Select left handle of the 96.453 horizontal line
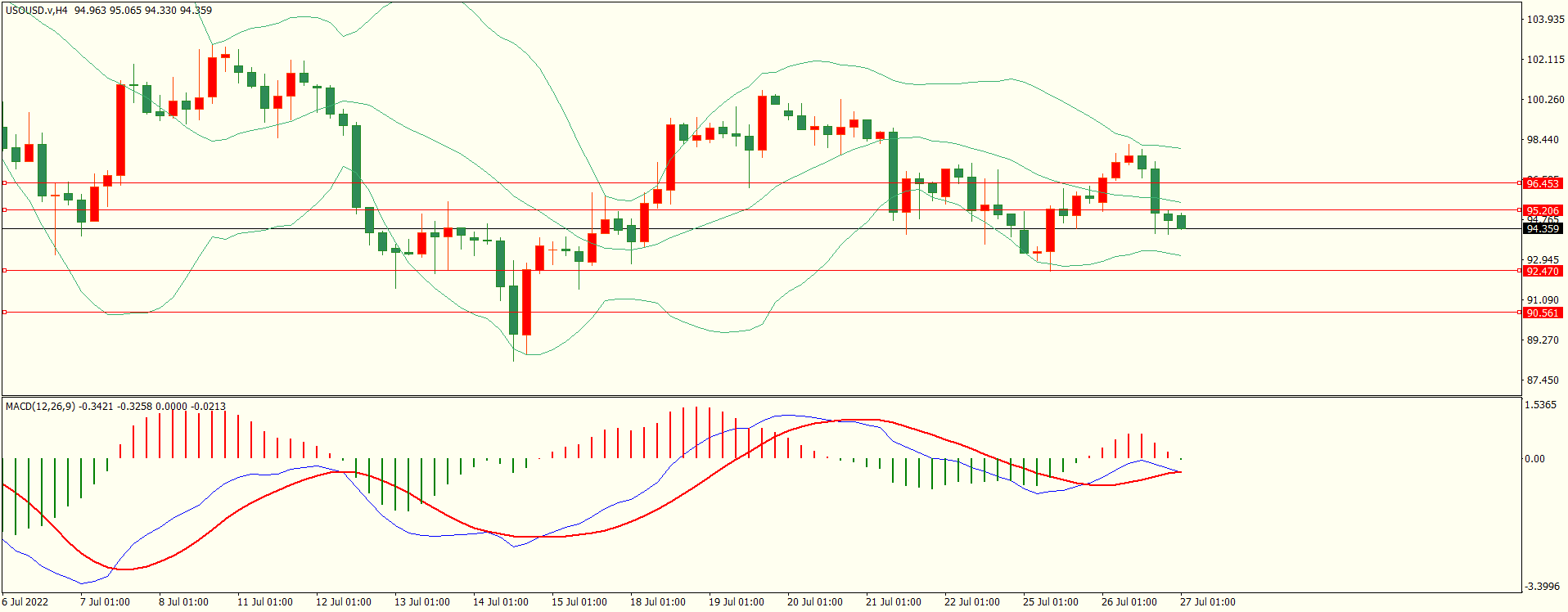This screenshot has height=612, width=1568. tap(5, 183)
